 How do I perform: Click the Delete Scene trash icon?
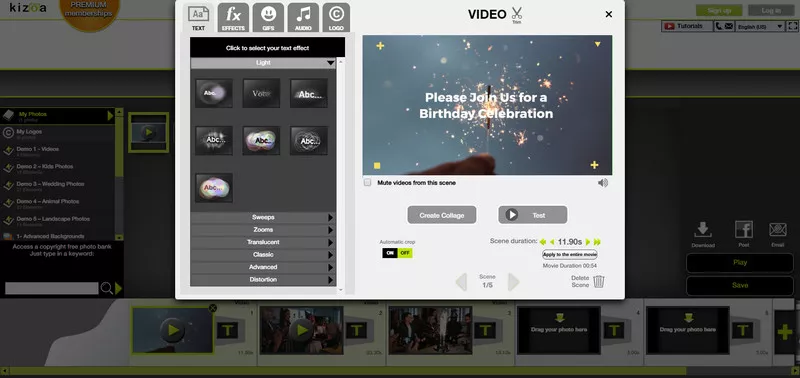click(x=599, y=282)
